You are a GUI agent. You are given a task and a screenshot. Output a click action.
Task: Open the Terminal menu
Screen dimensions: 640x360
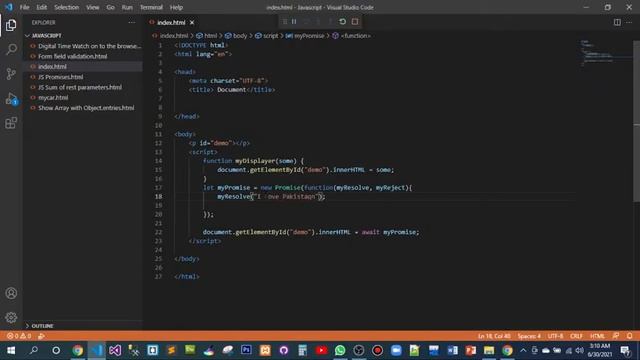pos(151,7)
